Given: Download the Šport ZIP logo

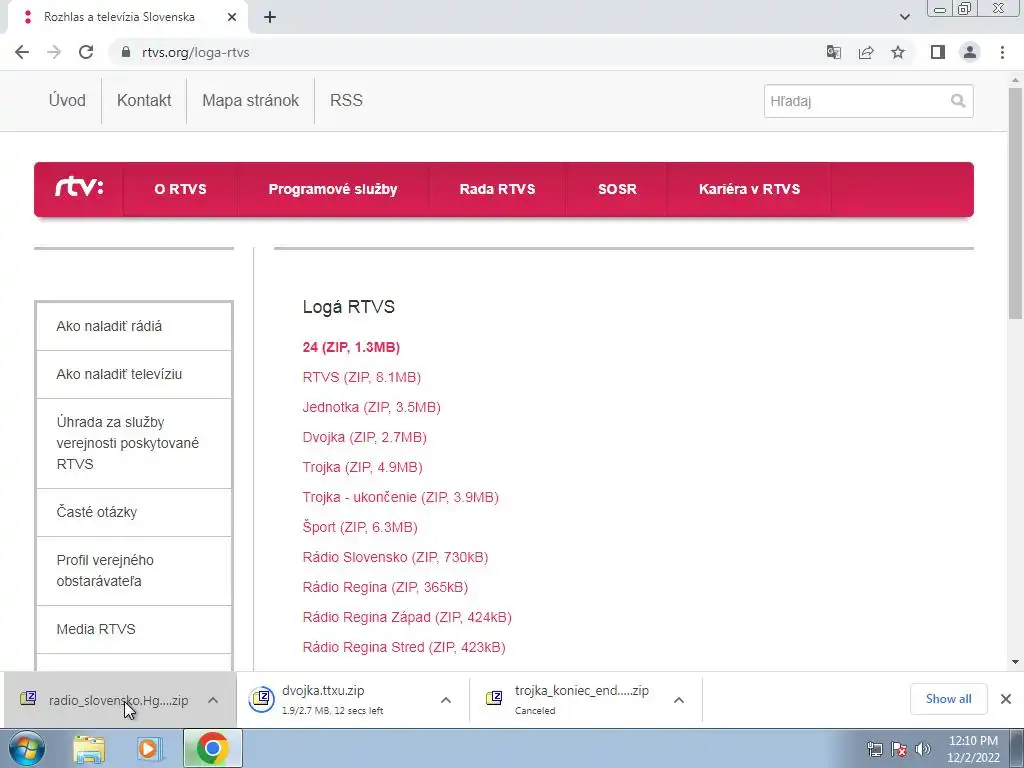Looking at the screenshot, I should tap(360, 528).
